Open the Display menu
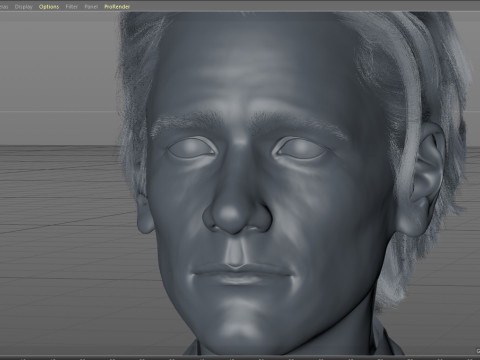The width and height of the screenshot is (480, 360). click(24, 7)
